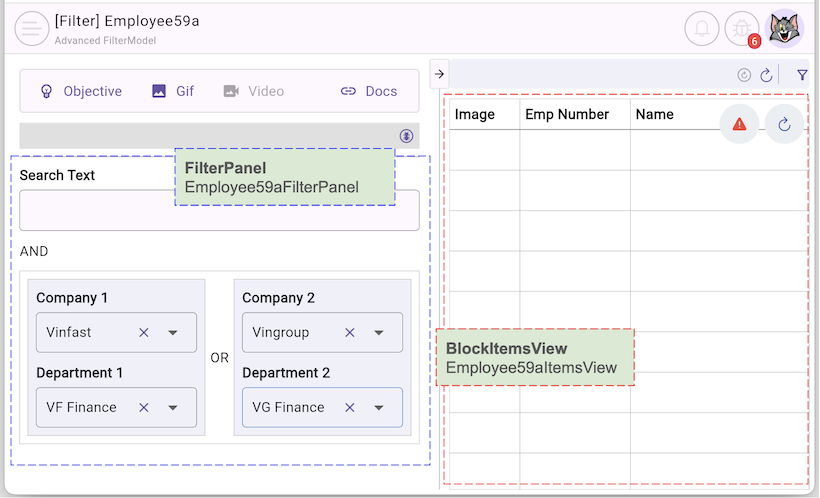Expand the Company 1 dropdown
820x498 pixels.
pos(172,333)
